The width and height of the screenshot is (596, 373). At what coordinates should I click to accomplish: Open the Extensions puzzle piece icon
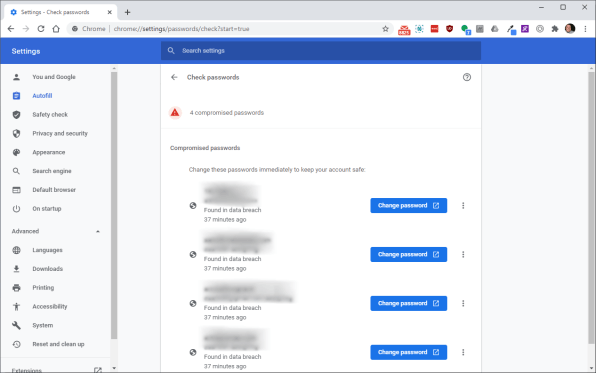coord(555,29)
